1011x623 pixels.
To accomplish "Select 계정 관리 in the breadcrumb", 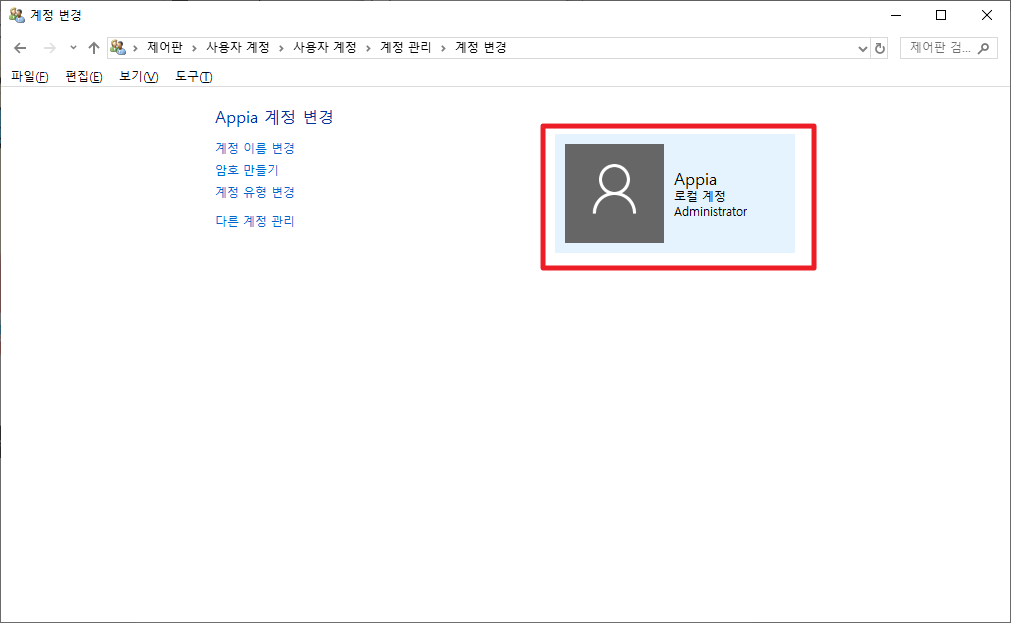I will [405, 48].
